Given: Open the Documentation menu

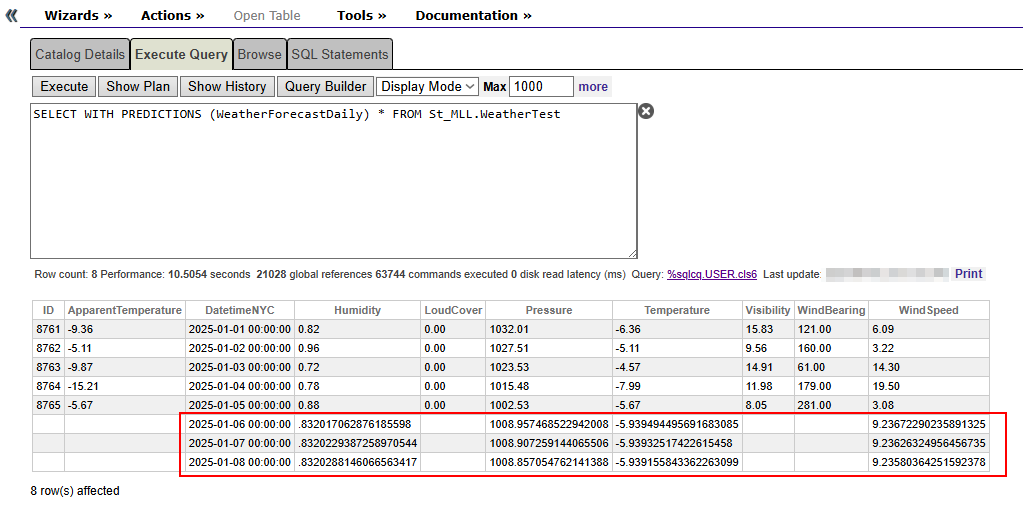Looking at the screenshot, I should (x=473, y=15).
